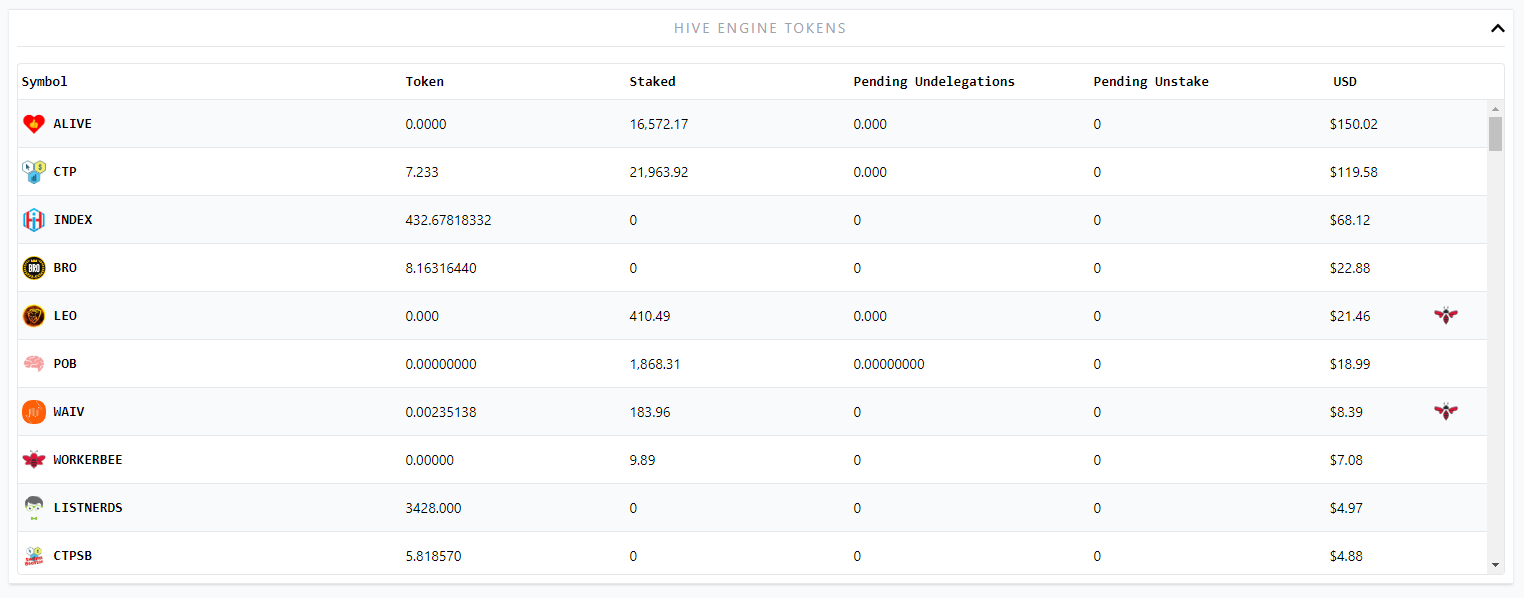This screenshot has width=1524, height=598.
Task: Click the BRO USD value $22.88
Action: coord(1350,268)
